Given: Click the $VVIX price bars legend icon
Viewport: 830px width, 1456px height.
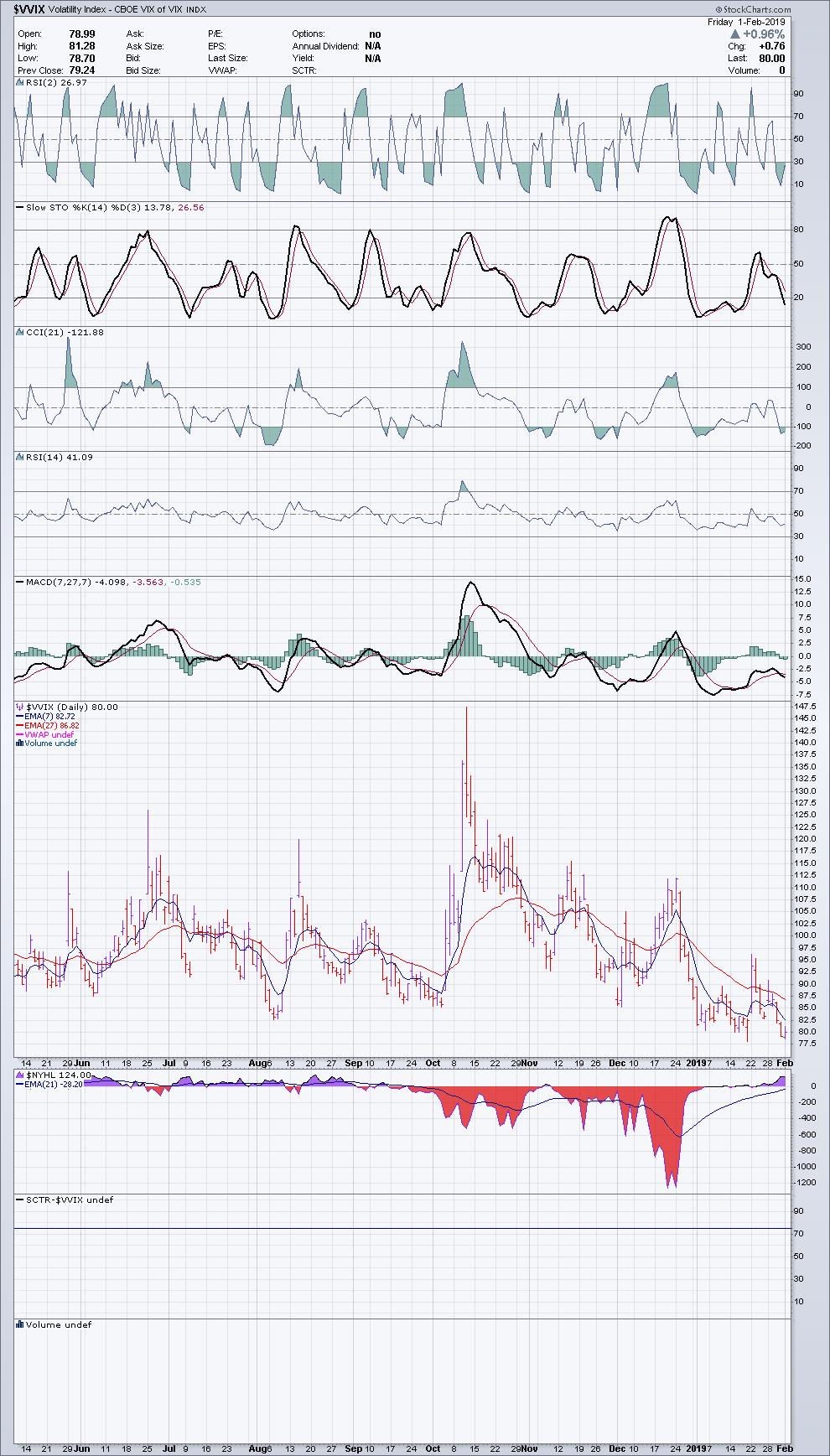Looking at the screenshot, I should point(20,707).
